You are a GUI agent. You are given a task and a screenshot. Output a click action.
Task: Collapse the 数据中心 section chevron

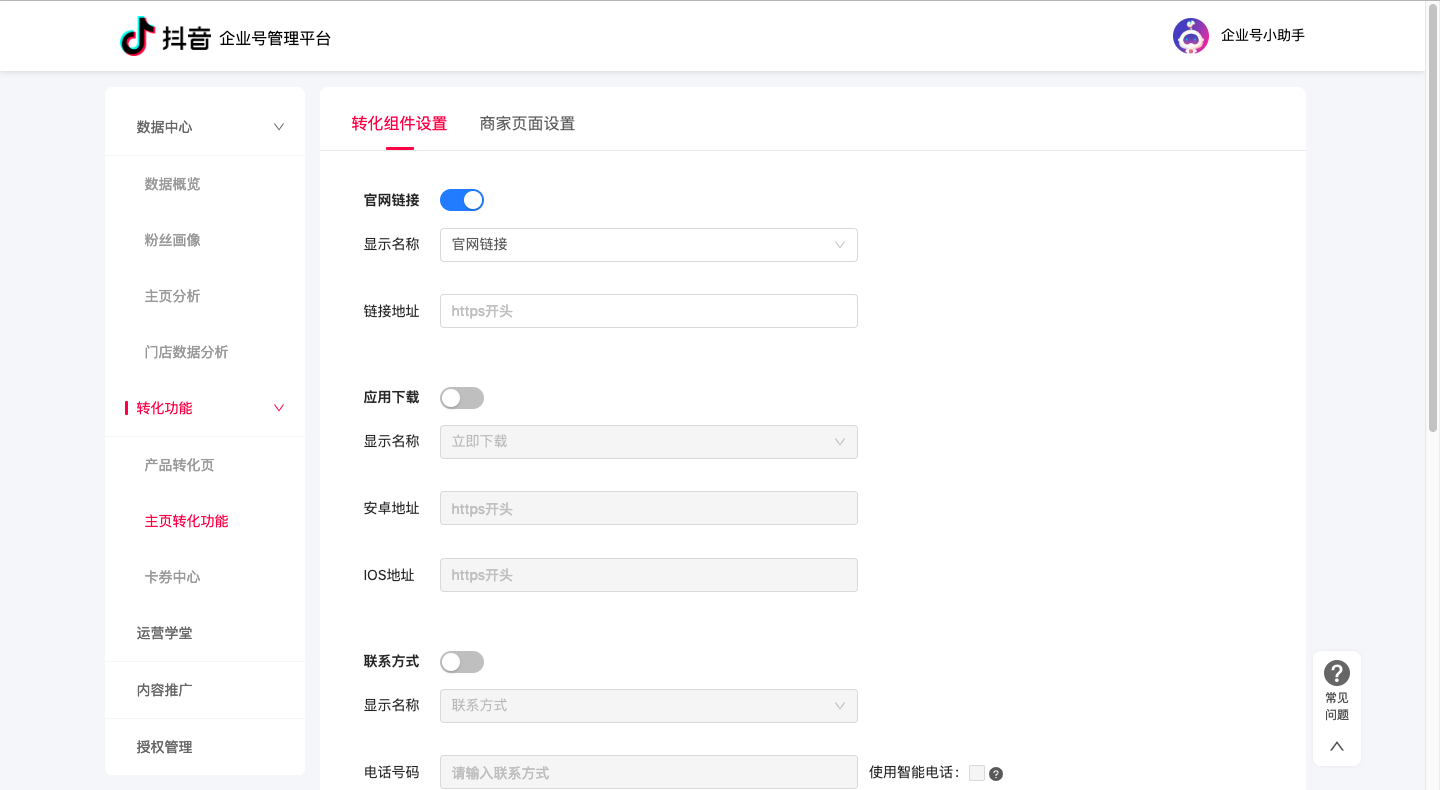(x=278, y=126)
